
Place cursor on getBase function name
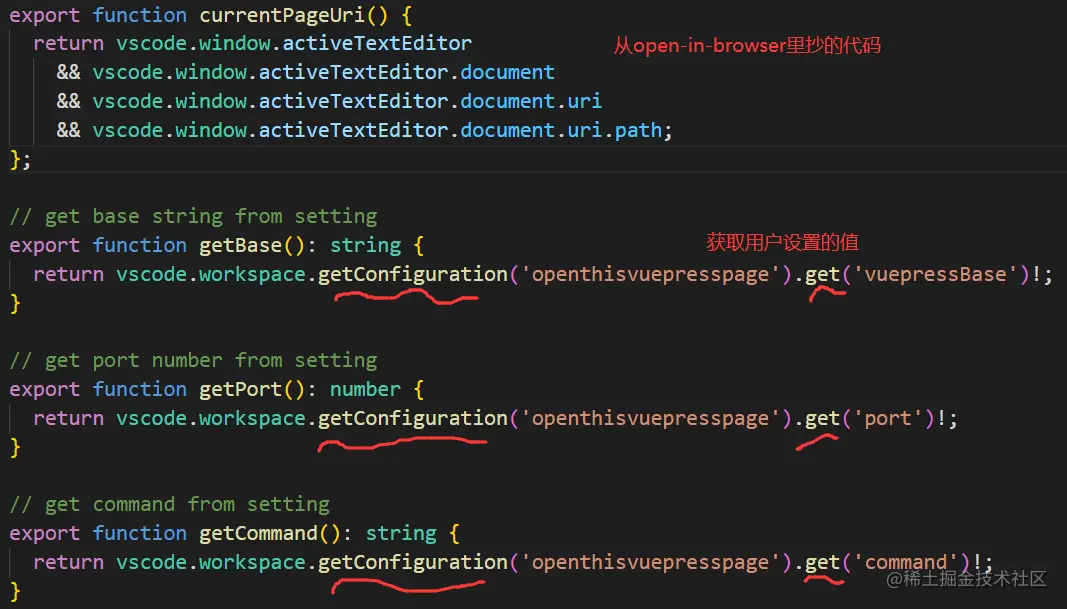[x=240, y=245]
